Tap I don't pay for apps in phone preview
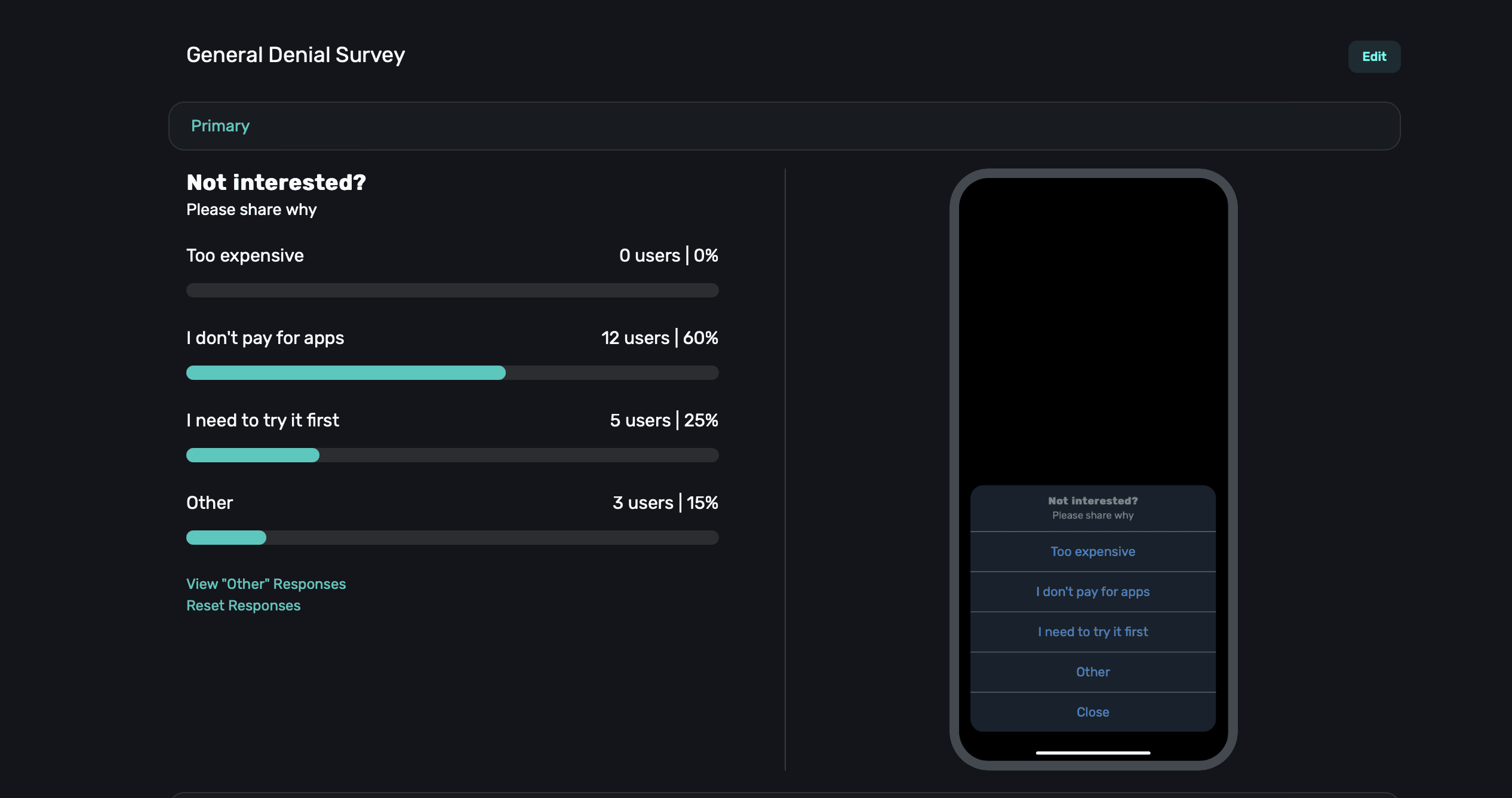The image size is (1512, 798). [1092, 591]
